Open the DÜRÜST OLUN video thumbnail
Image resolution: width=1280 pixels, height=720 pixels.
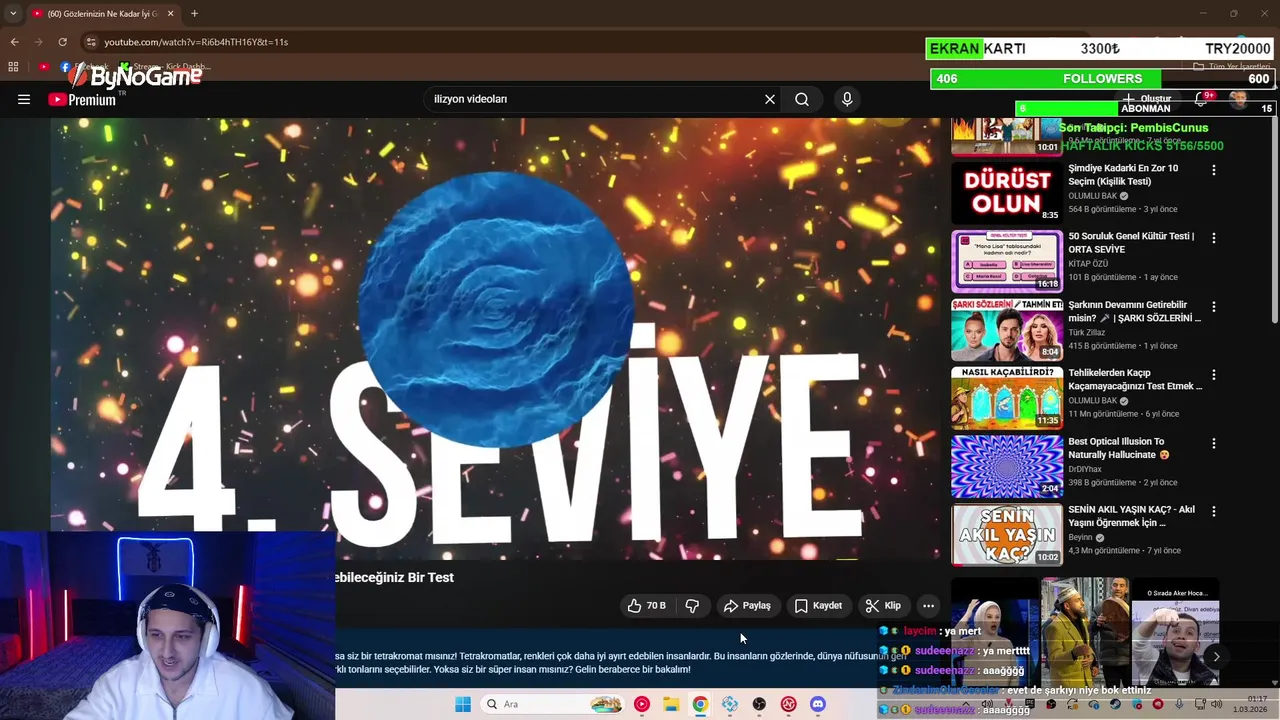click(1007, 193)
